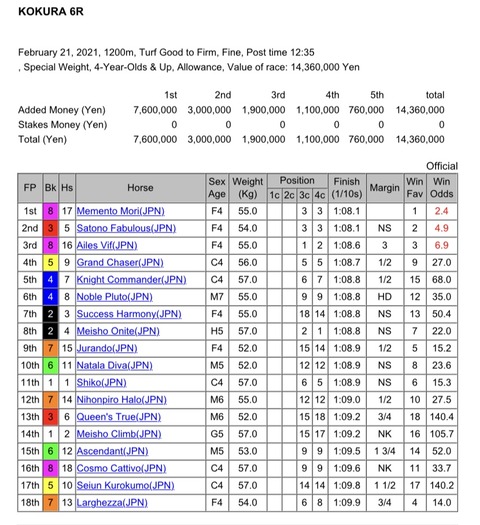Image resolution: width=480 pixels, height=525 pixels.
Task: Click the Official label above the table
Action: tap(442, 166)
